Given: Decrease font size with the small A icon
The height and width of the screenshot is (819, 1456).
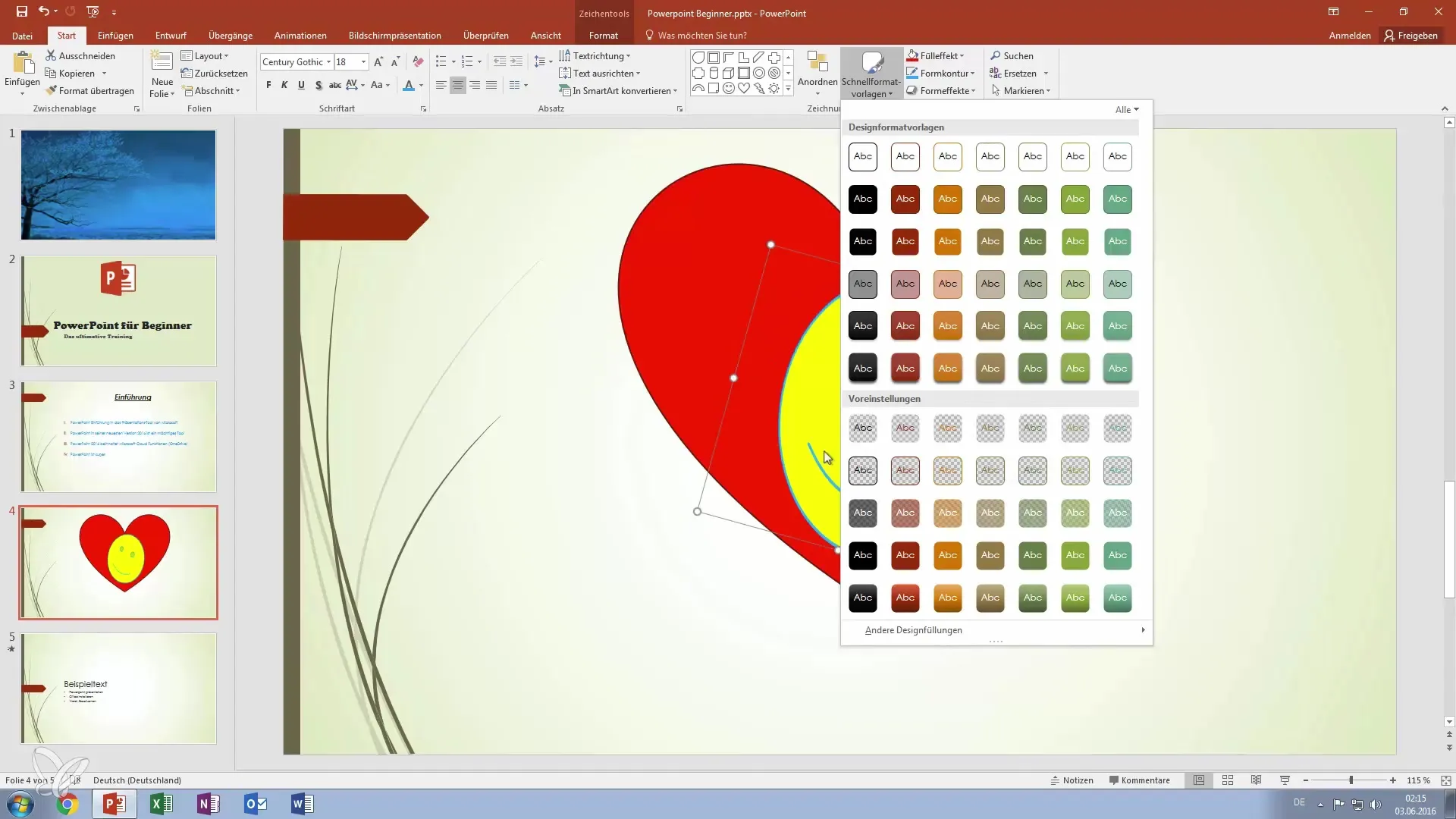Looking at the screenshot, I should (x=395, y=61).
